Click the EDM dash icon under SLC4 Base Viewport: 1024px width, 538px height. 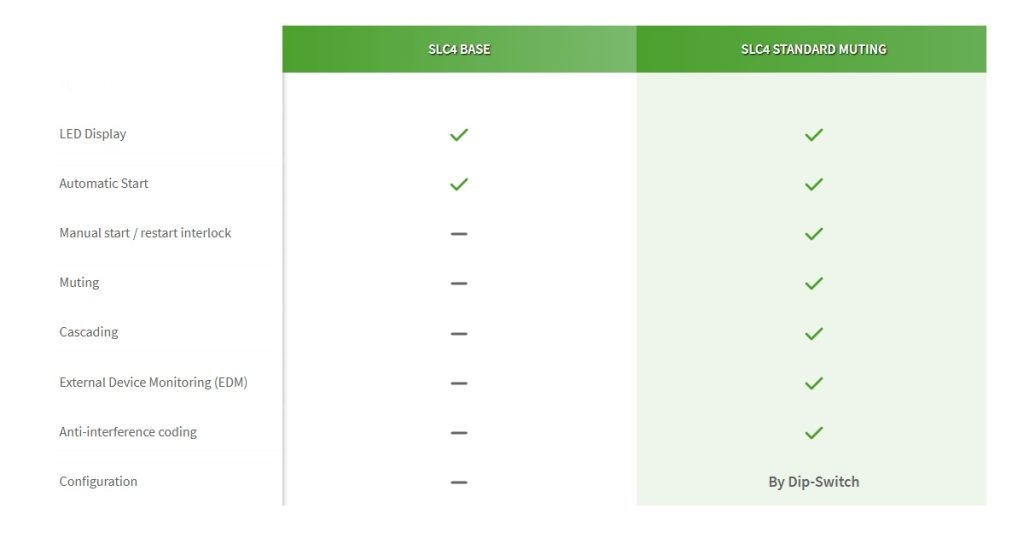pyautogui.click(x=459, y=383)
